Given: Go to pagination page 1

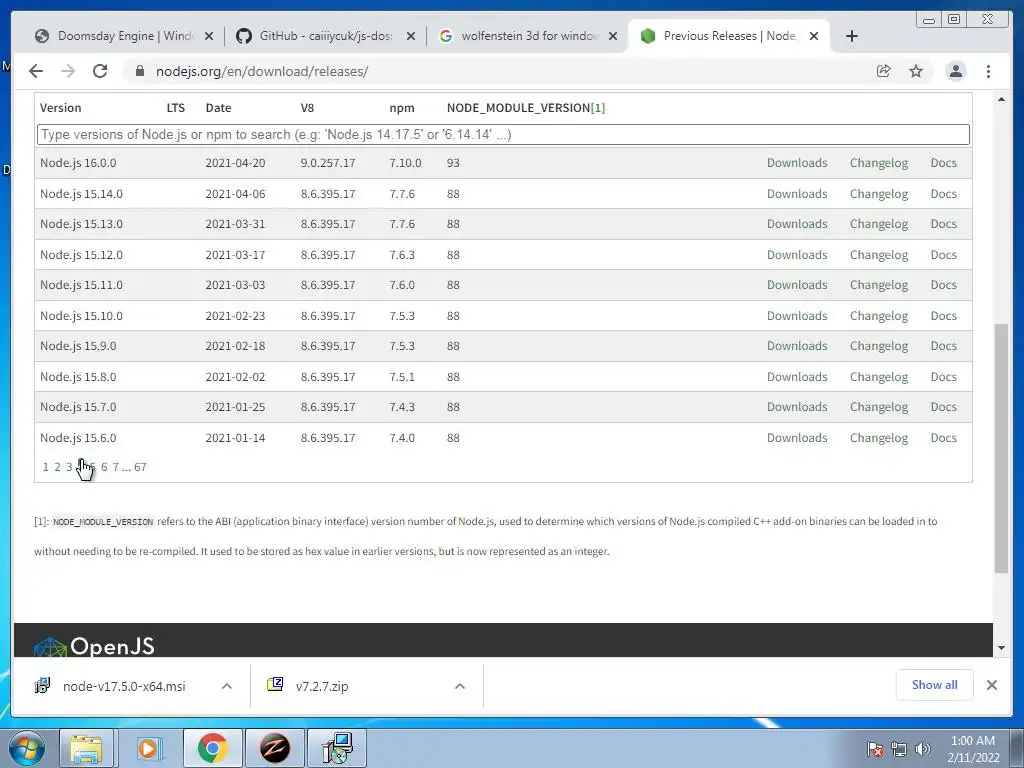Looking at the screenshot, I should [x=45, y=467].
